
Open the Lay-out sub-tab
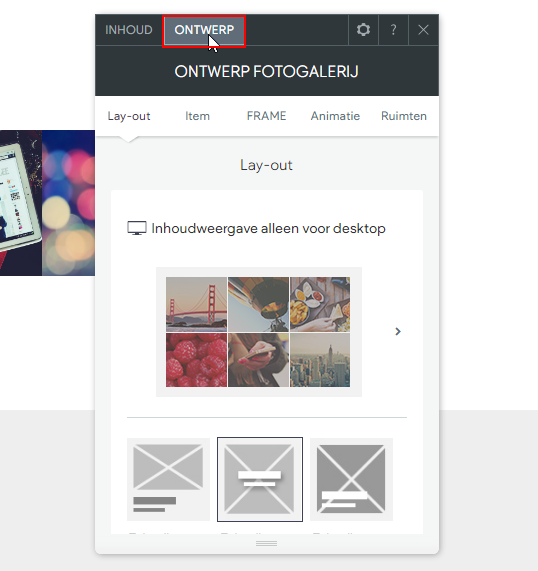129,116
